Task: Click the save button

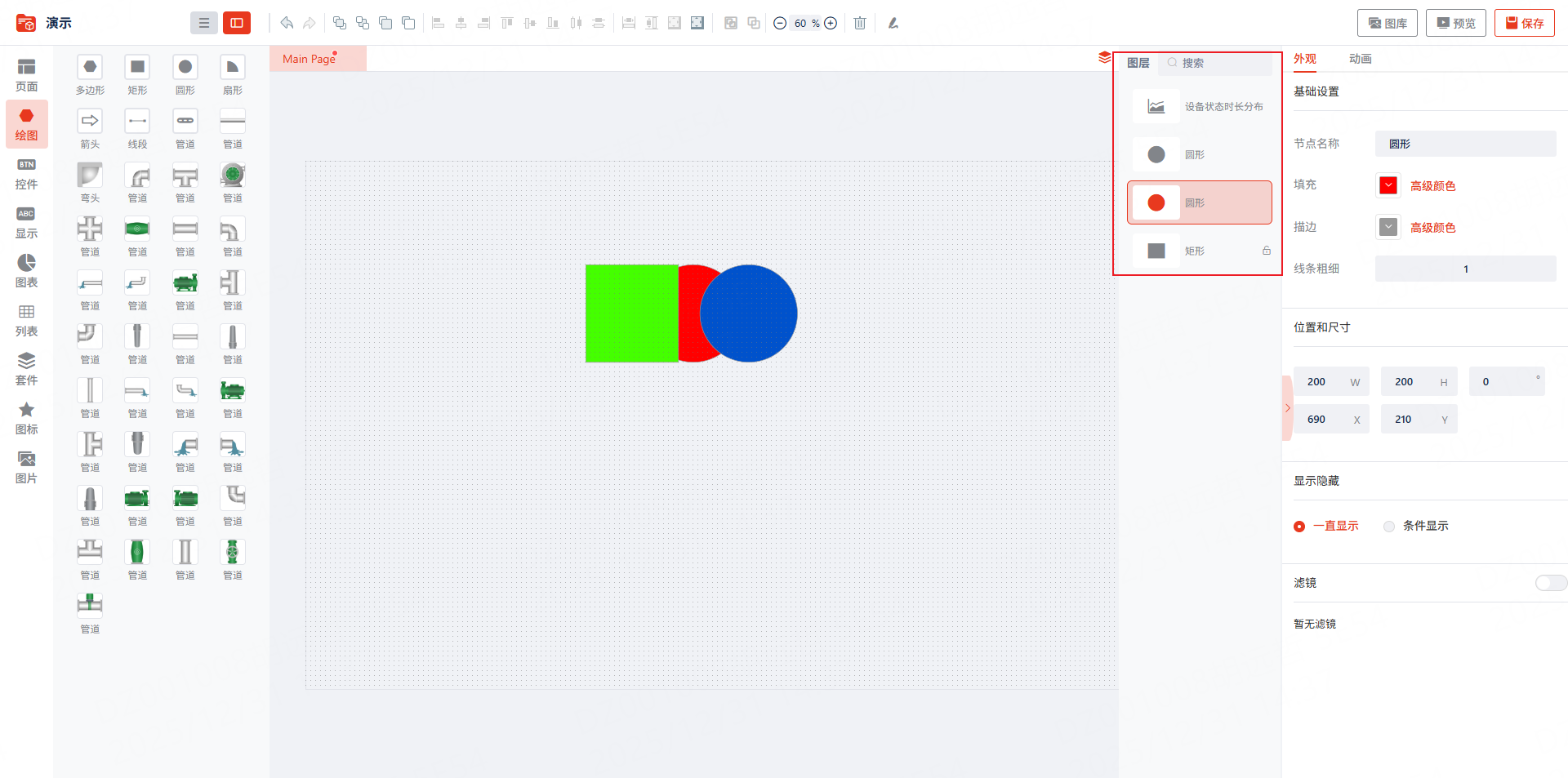Action: (1525, 23)
